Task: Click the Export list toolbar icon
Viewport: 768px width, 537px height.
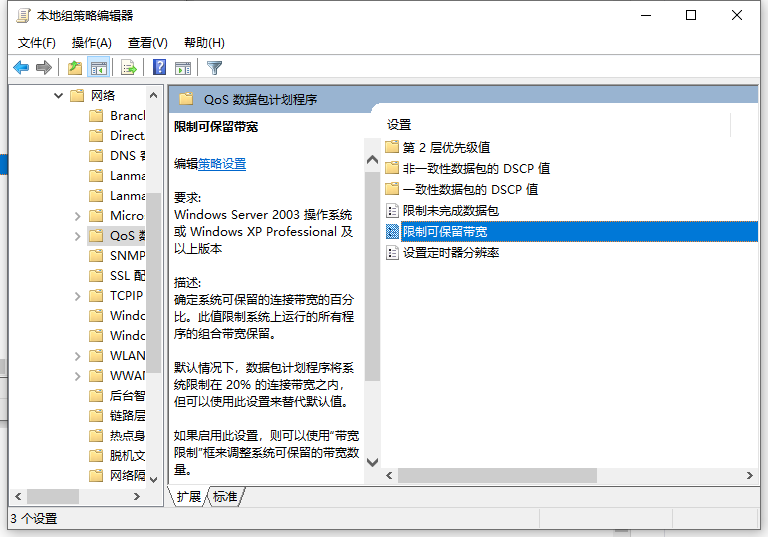Action: tap(129, 68)
